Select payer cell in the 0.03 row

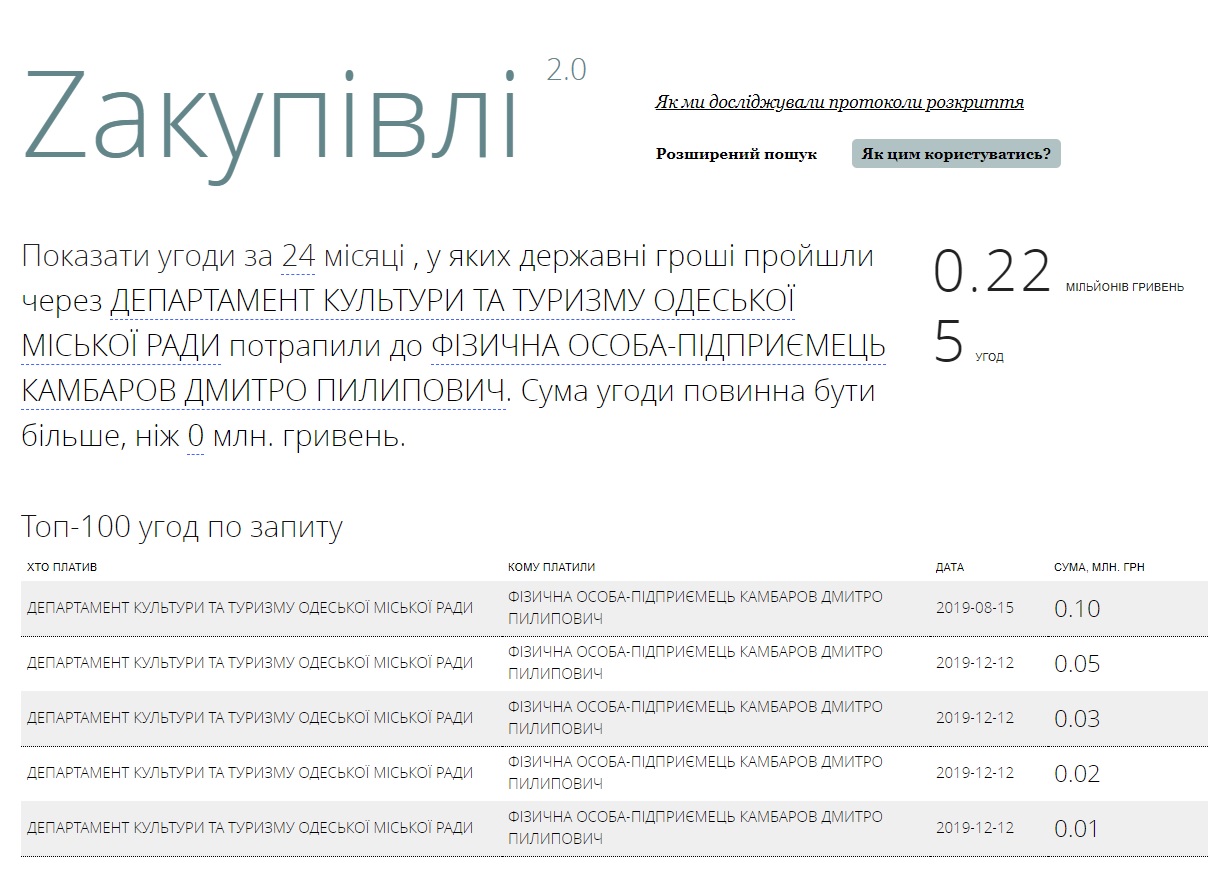[250, 718]
